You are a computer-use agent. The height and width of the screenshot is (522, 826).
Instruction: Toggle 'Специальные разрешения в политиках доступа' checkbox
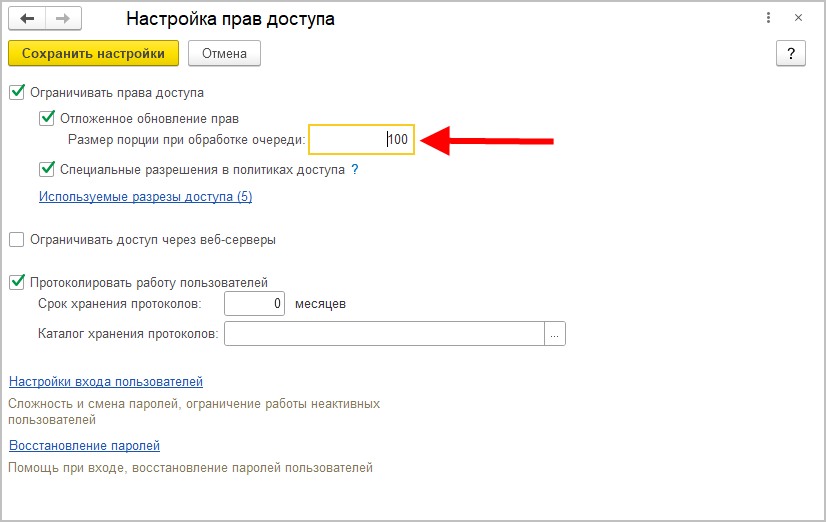(x=46, y=170)
